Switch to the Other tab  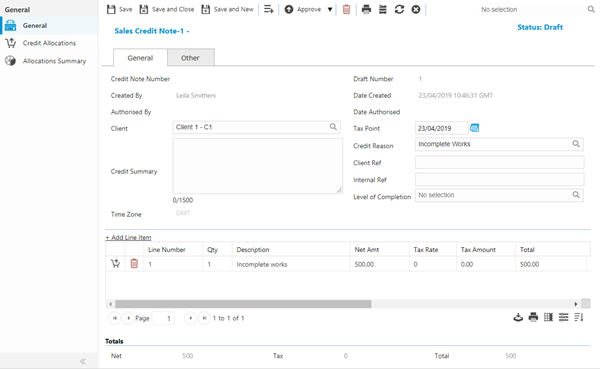click(190, 58)
